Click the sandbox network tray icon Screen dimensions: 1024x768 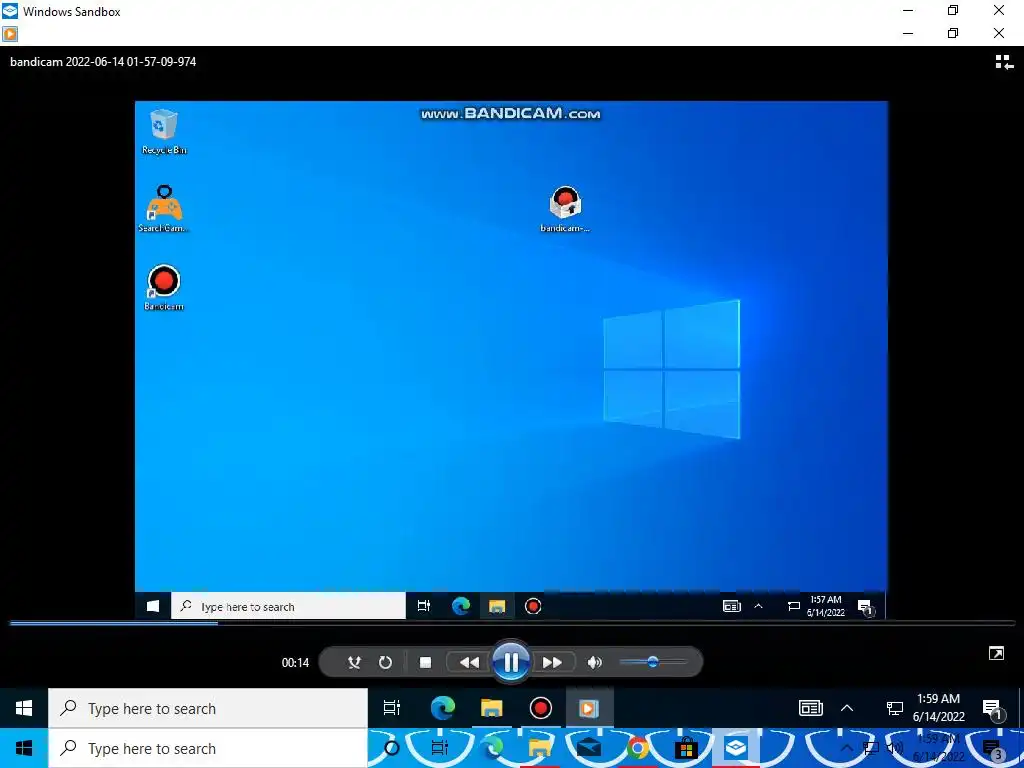click(x=894, y=708)
